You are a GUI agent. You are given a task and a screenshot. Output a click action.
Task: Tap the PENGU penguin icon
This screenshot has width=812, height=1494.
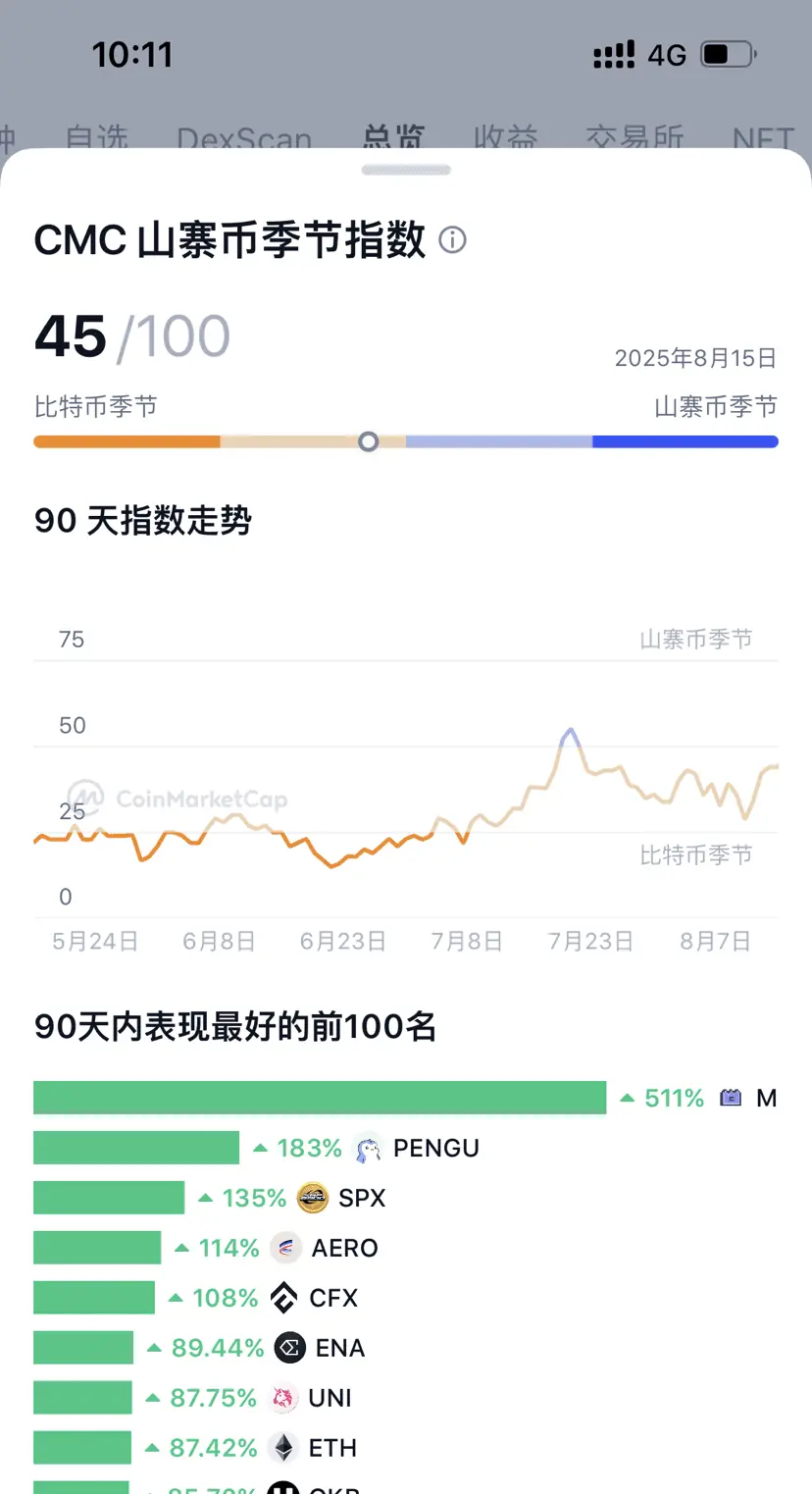point(368,1148)
